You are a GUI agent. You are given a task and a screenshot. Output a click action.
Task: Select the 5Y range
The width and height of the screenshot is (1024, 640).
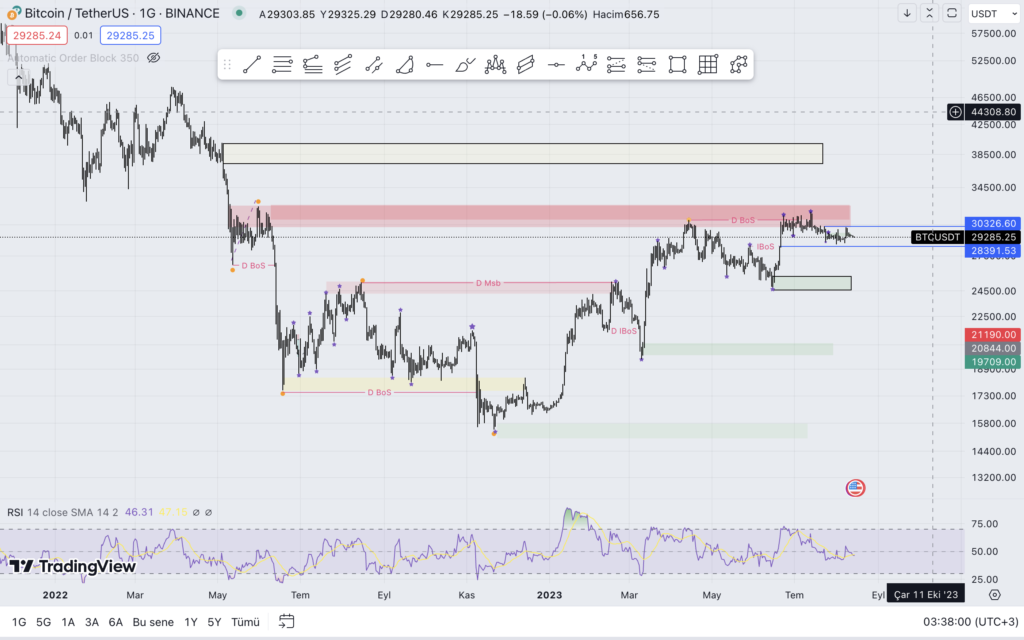point(214,622)
